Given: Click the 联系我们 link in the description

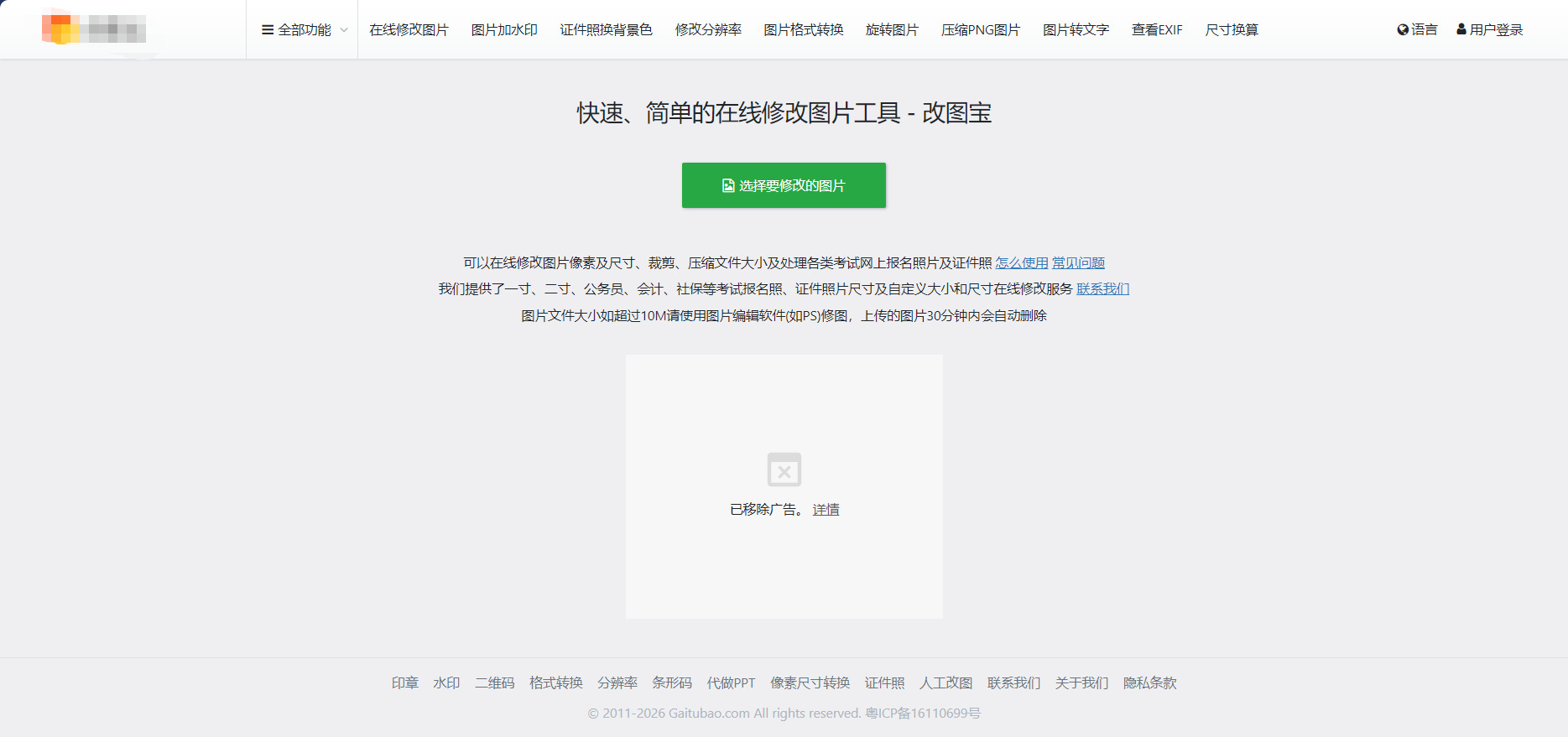Looking at the screenshot, I should coord(1103,289).
